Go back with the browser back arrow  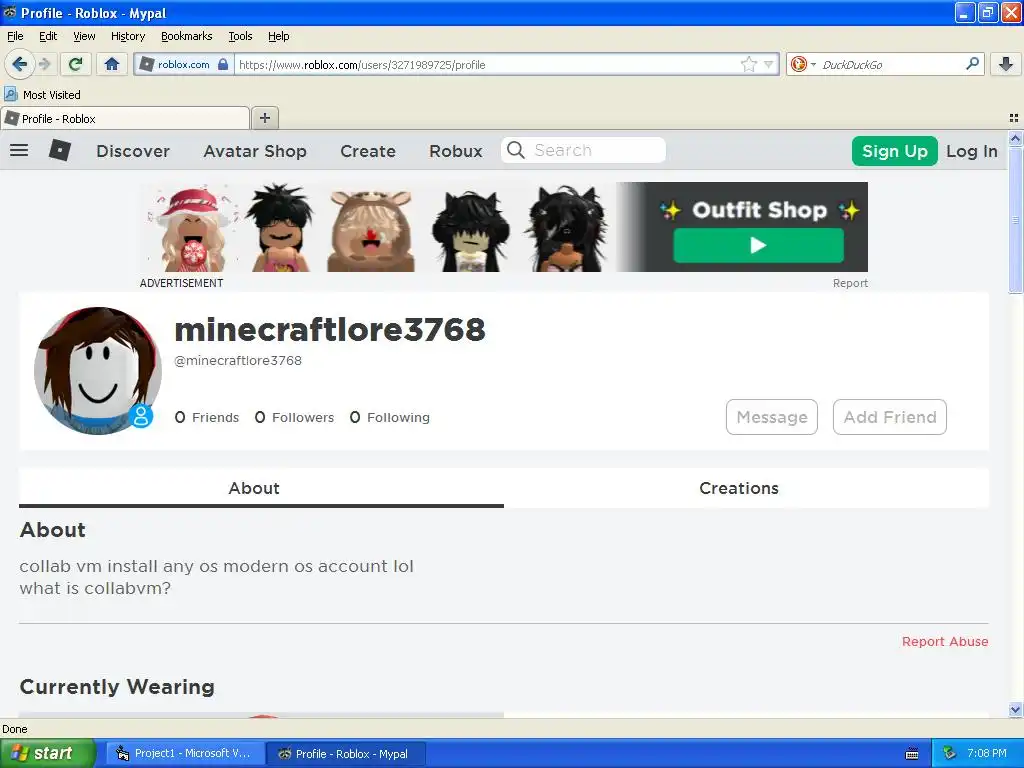coord(19,64)
